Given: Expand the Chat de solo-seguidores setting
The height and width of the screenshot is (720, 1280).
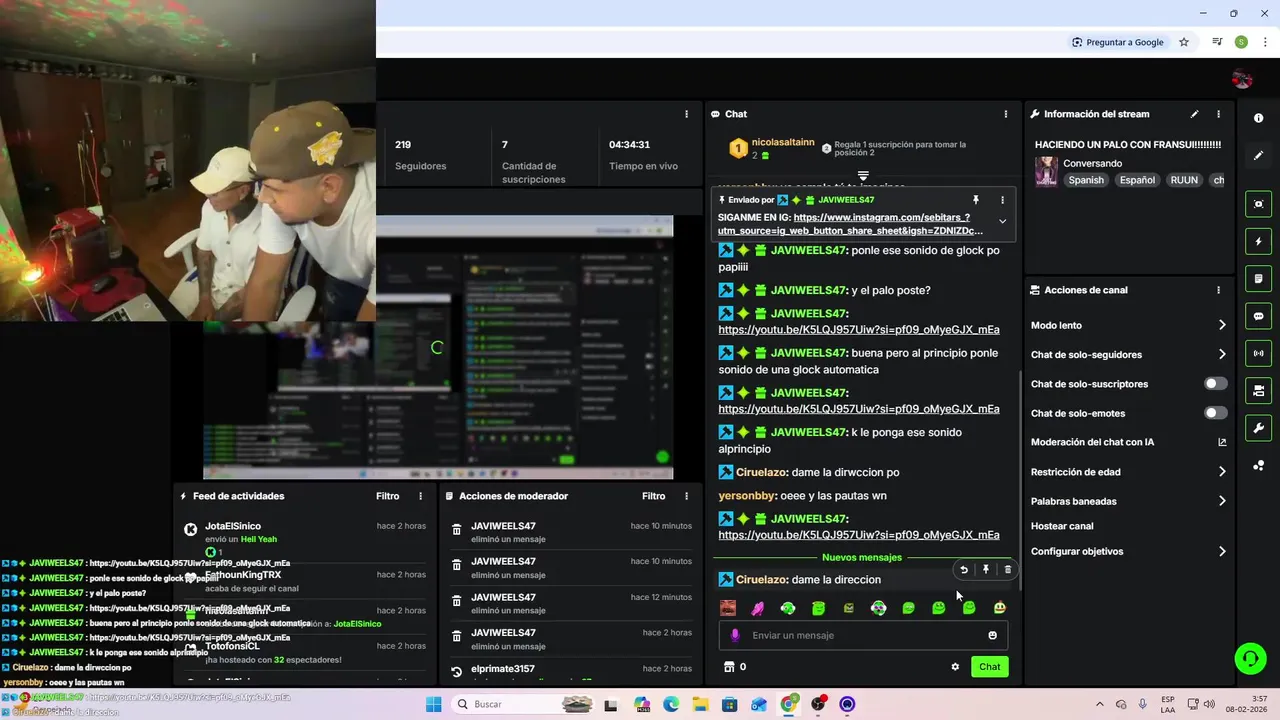Looking at the screenshot, I should [x=1222, y=354].
